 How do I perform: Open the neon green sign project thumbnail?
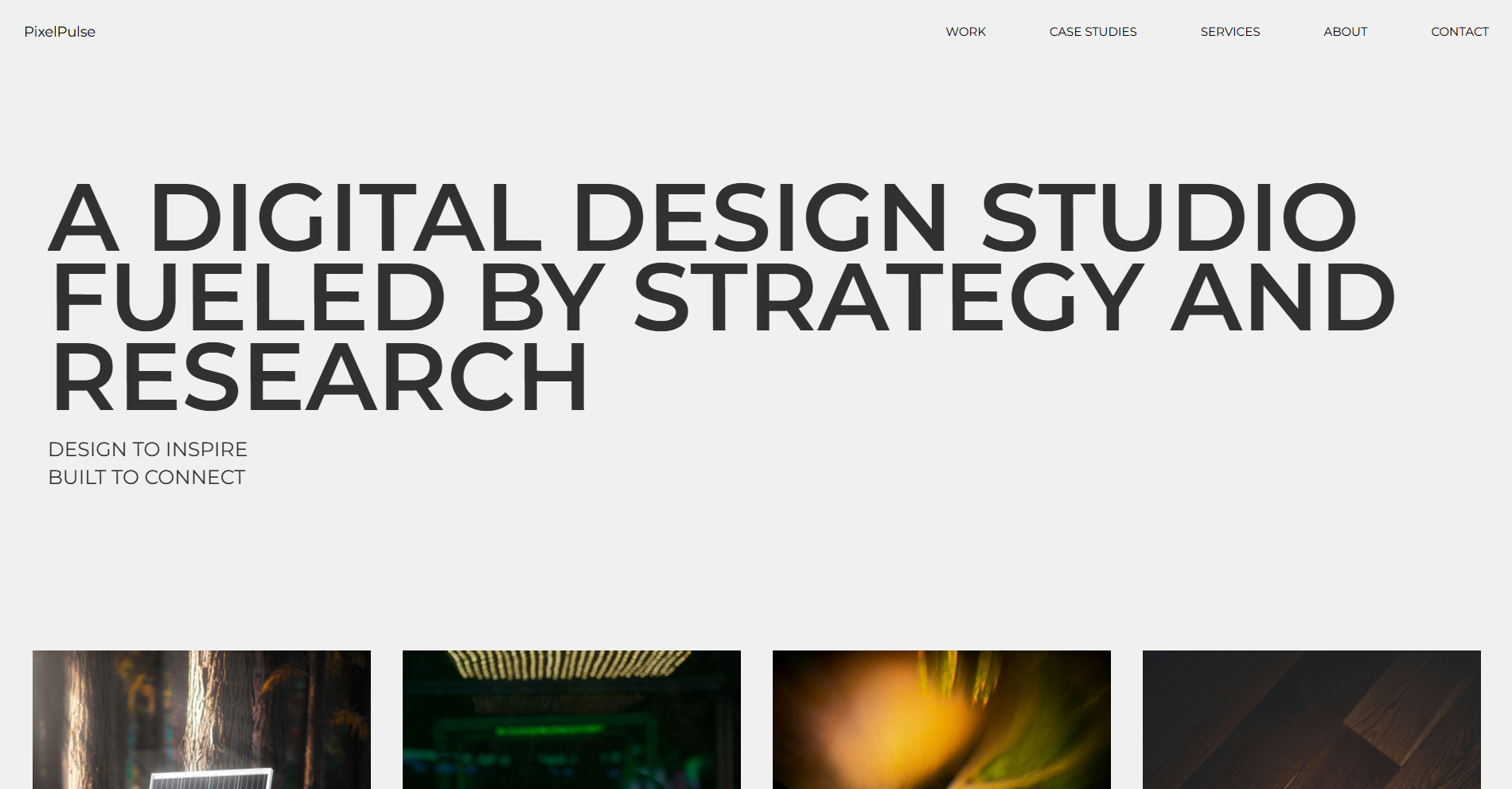571,719
